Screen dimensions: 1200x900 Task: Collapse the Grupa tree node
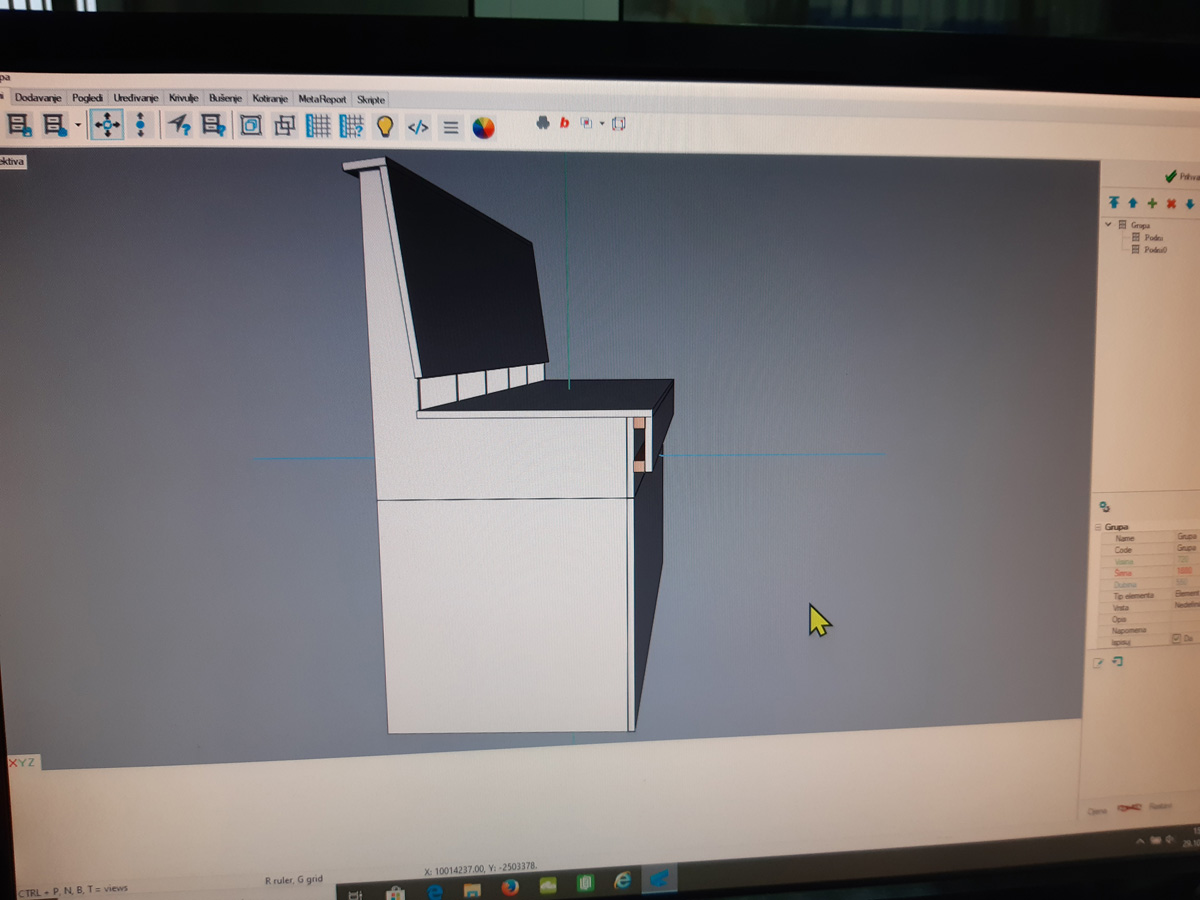click(1109, 225)
